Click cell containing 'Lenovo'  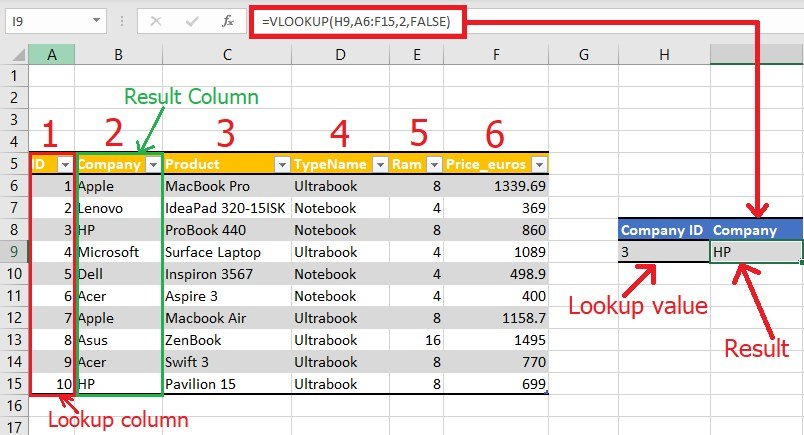point(118,208)
